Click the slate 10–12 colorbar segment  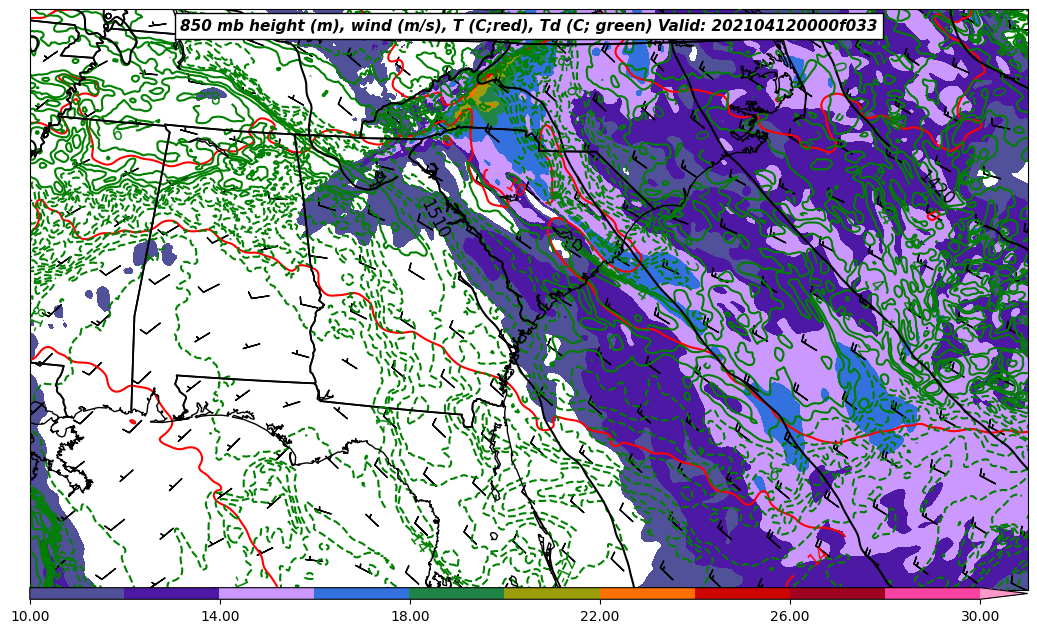(77, 593)
